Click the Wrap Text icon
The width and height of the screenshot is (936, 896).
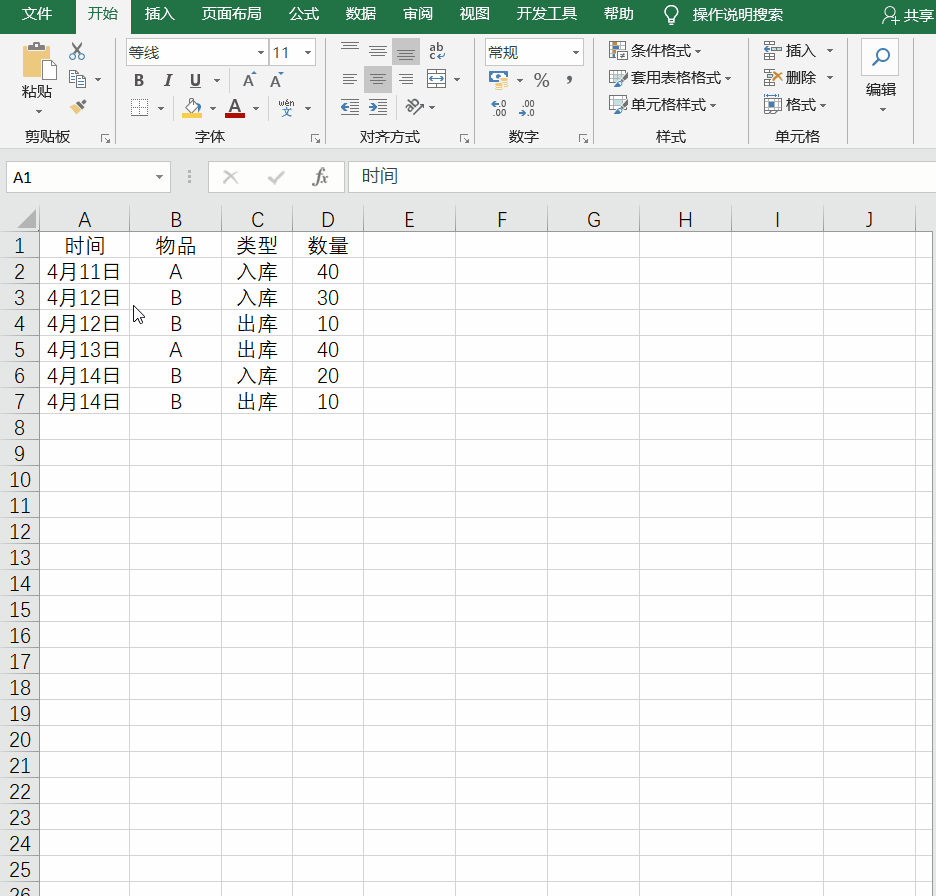pyautogui.click(x=437, y=51)
